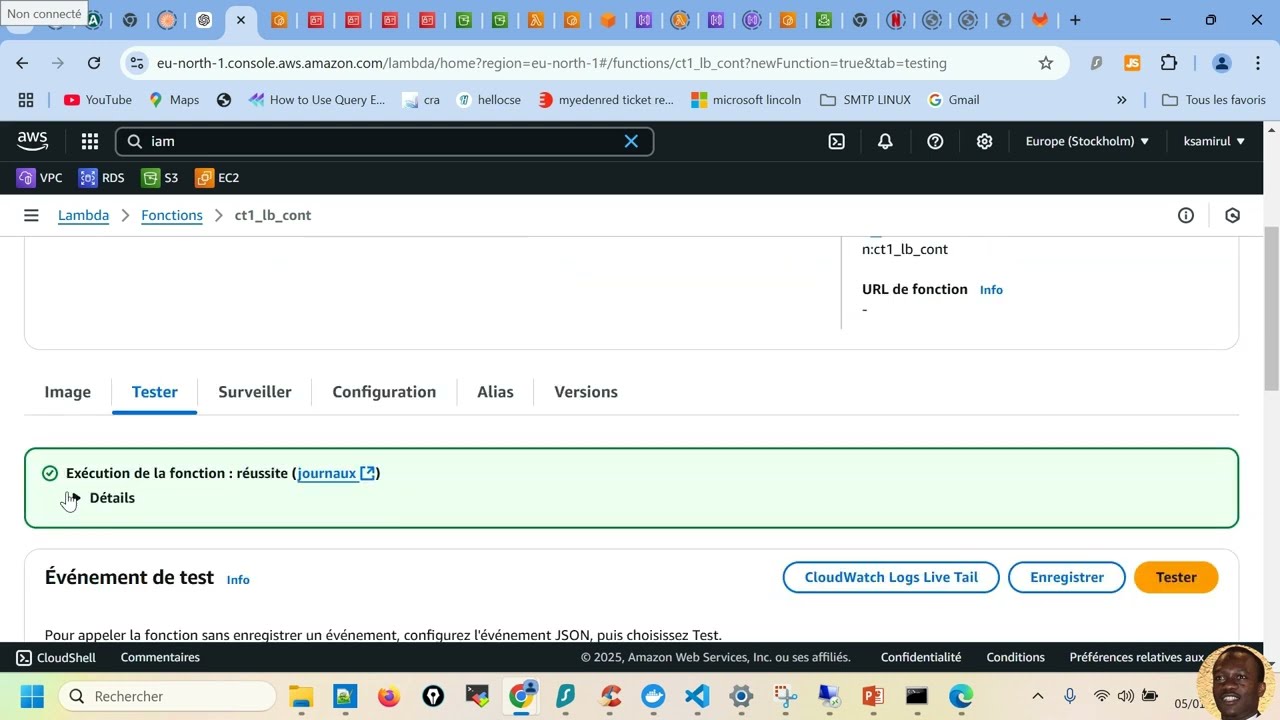Screen dimensions: 1280x720
Task: Show hidden system tray icons chevron
Action: pyautogui.click(x=1038, y=696)
